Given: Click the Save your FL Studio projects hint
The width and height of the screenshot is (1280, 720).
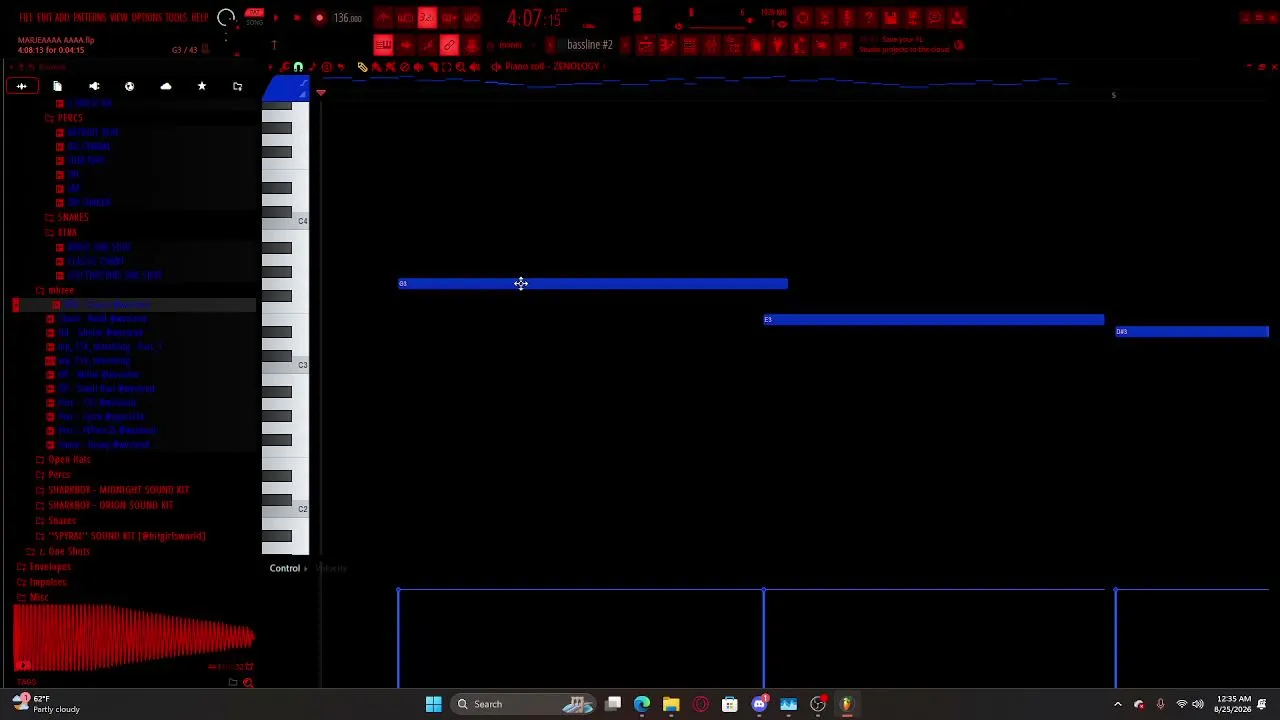Looking at the screenshot, I should 904,45.
